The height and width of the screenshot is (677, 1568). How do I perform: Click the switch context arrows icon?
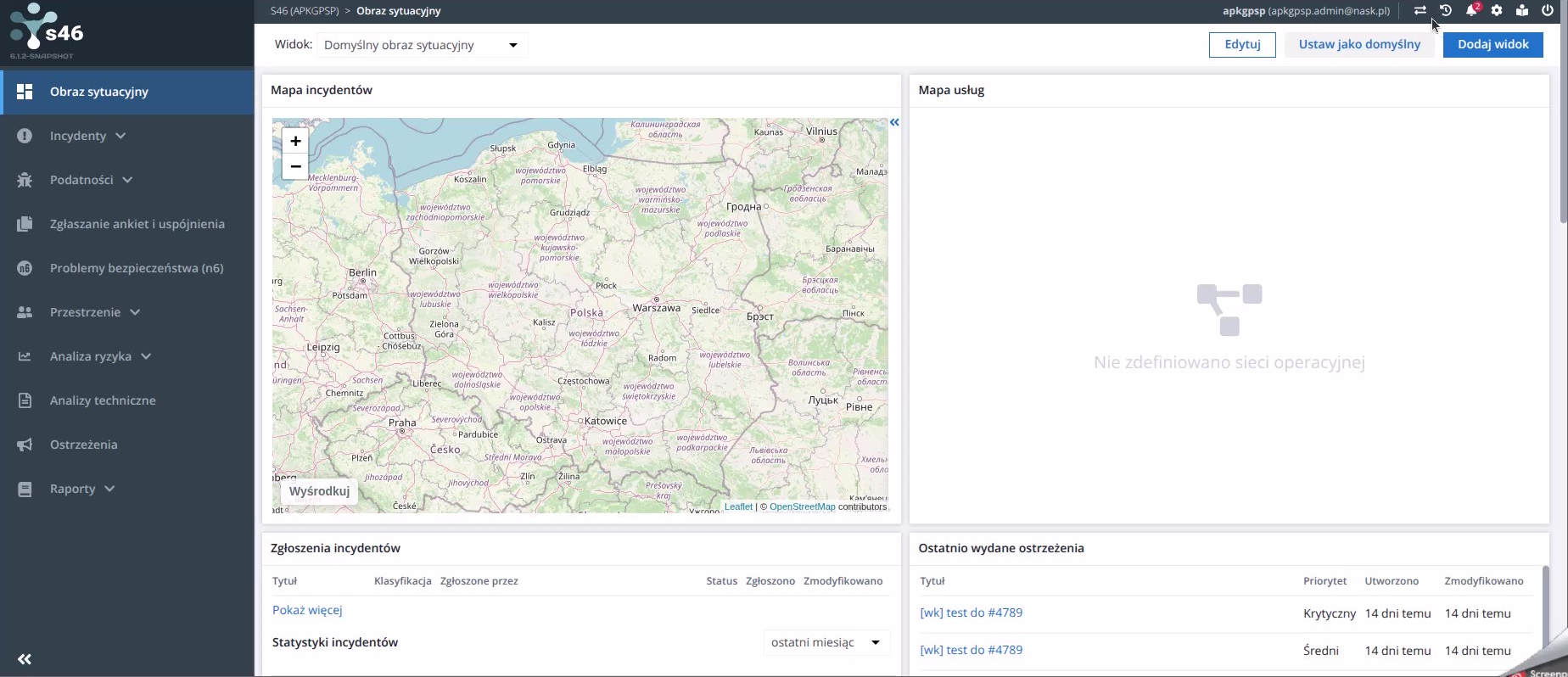tap(1420, 11)
